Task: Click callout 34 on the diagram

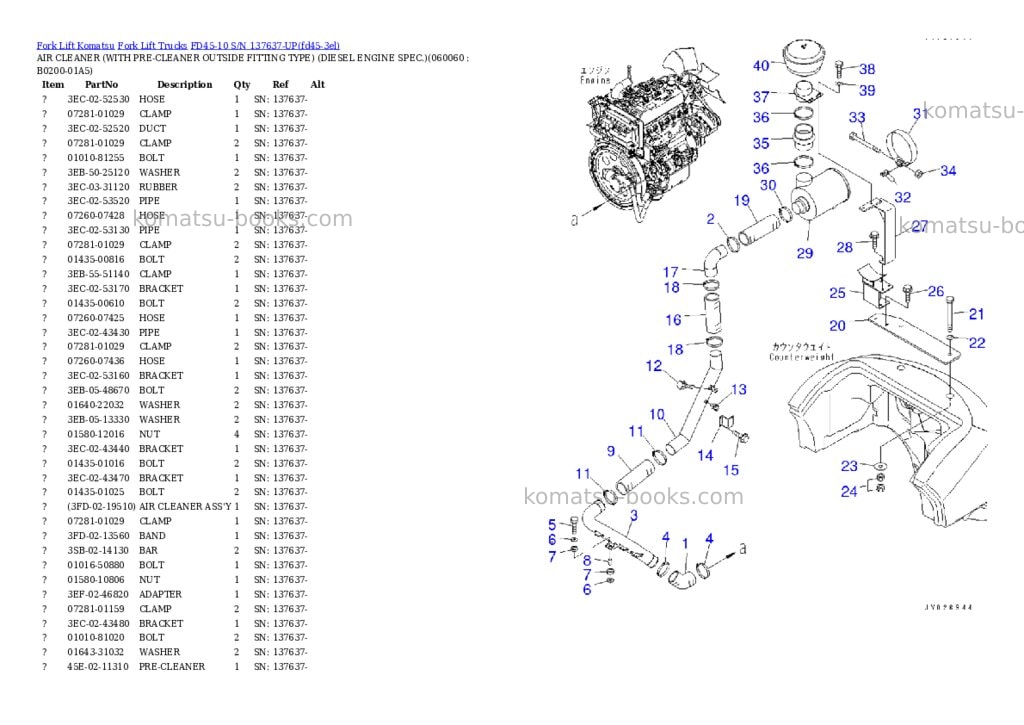Action: (948, 170)
